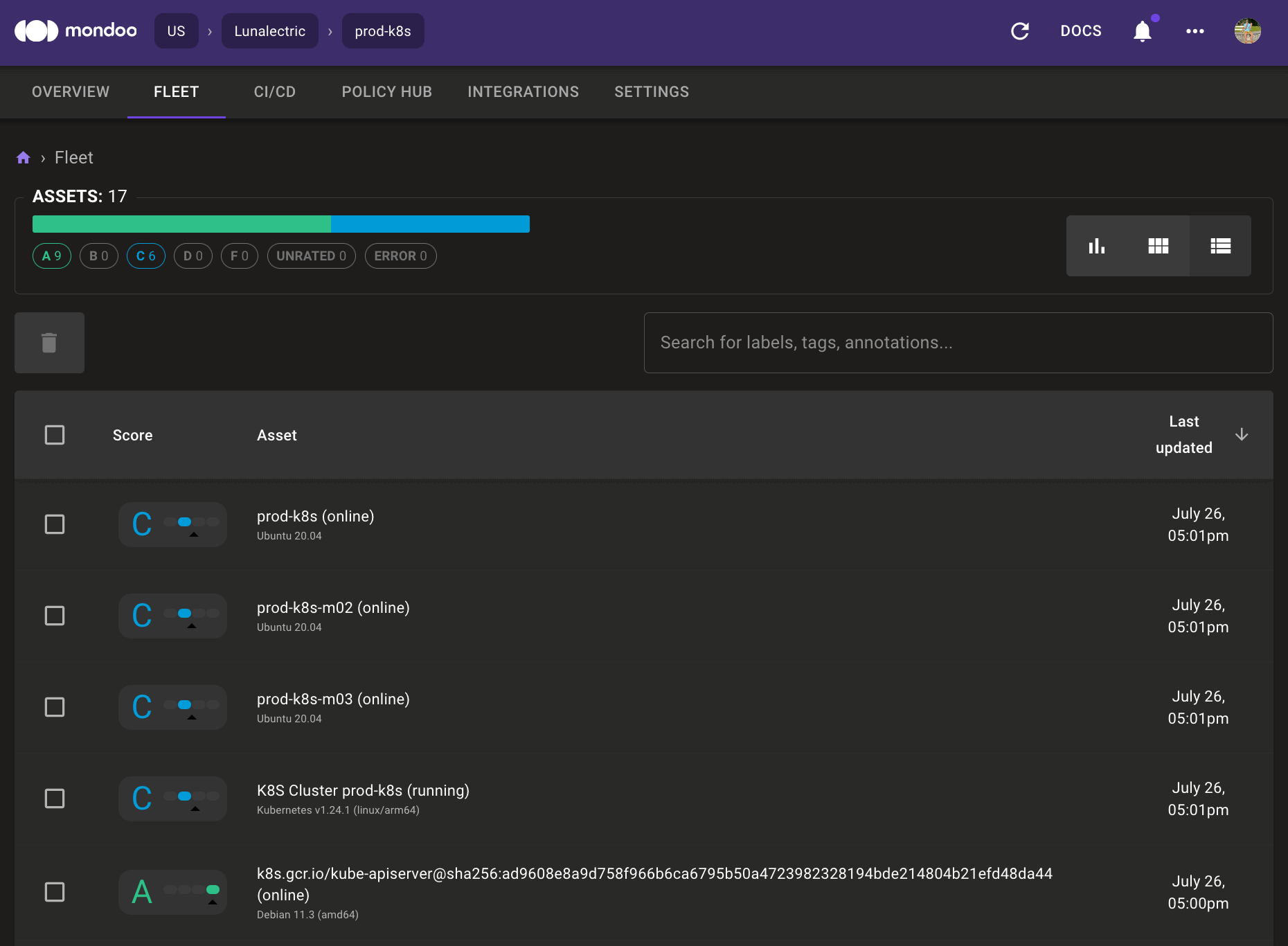The height and width of the screenshot is (946, 1288).
Task: Click the Mondoo logo
Action: (75, 30)
